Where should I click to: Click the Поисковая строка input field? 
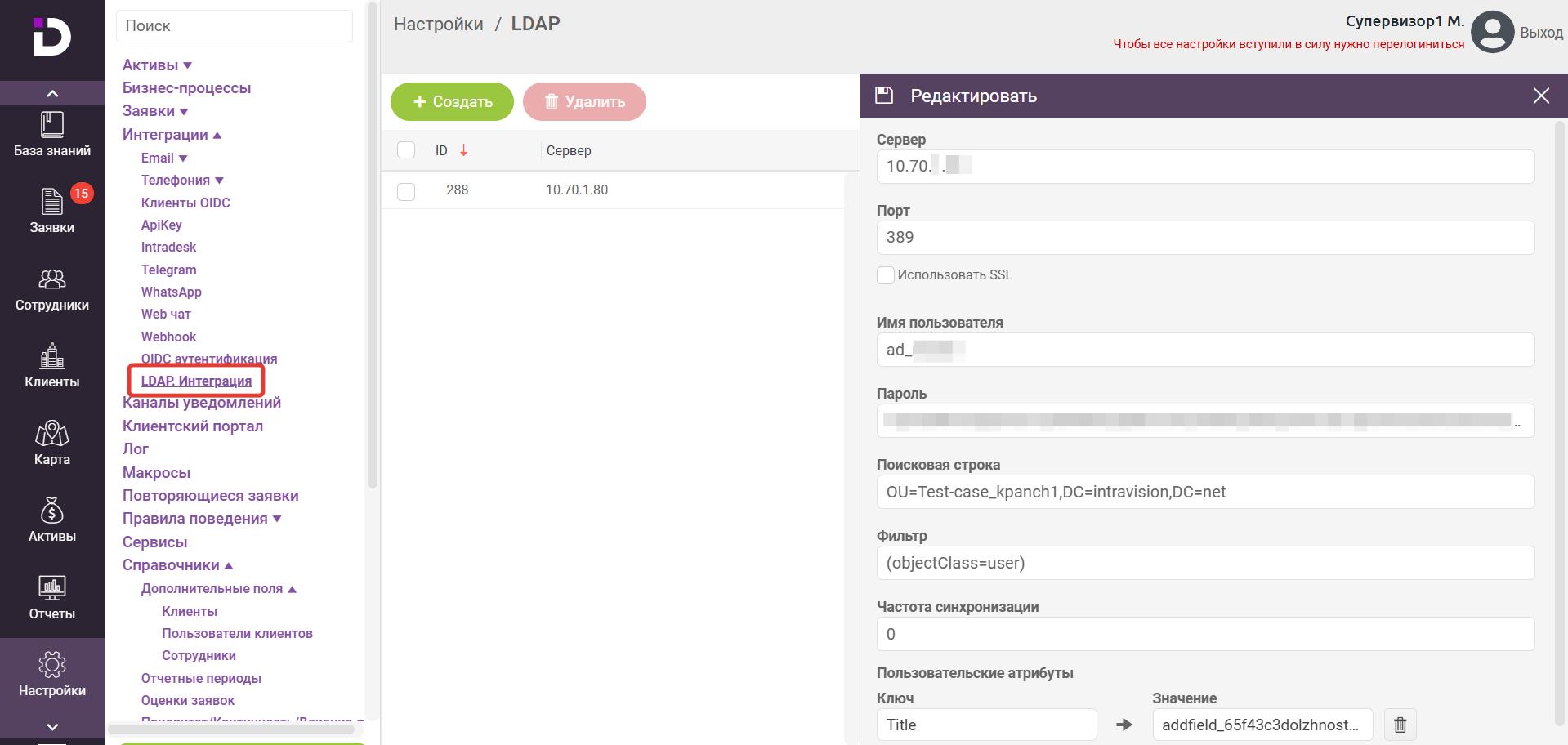click(1205, 493)
